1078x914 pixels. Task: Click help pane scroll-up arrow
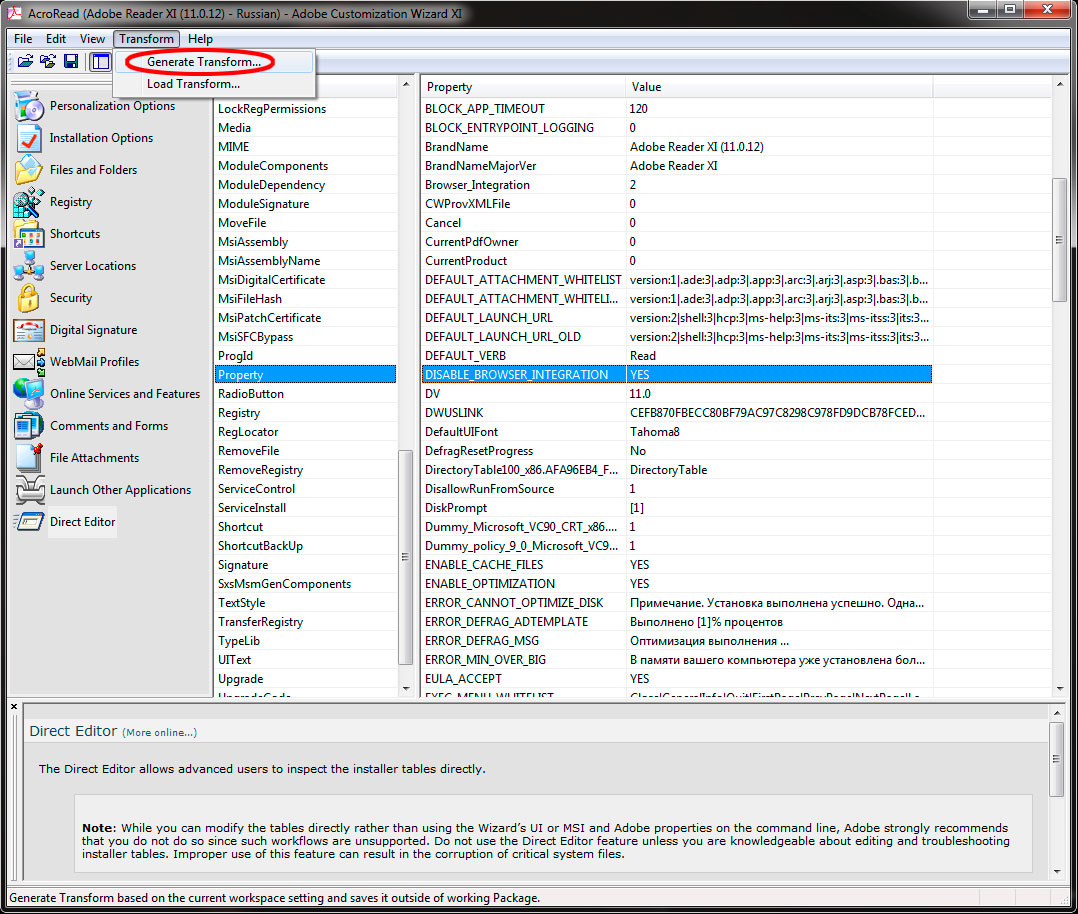(x=1057, y=712)
